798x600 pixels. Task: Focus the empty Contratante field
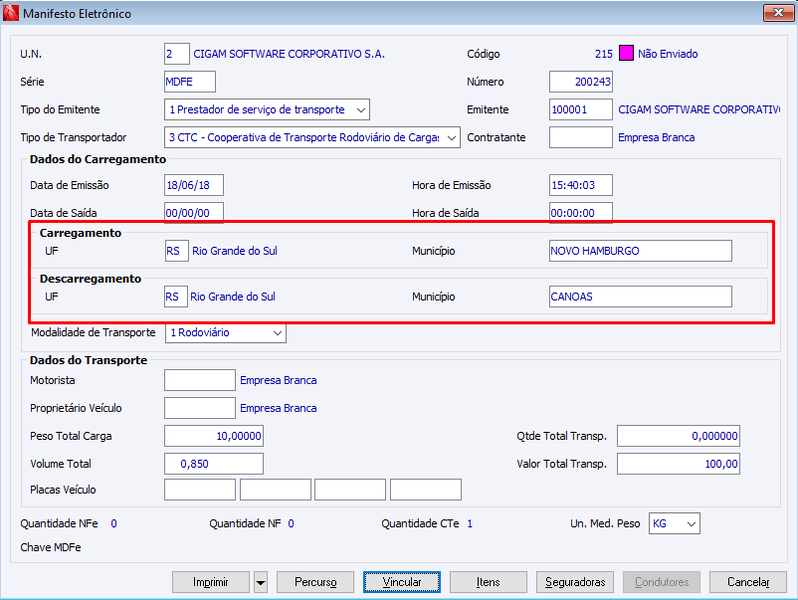pyautogui.click(x=581, y=137)
